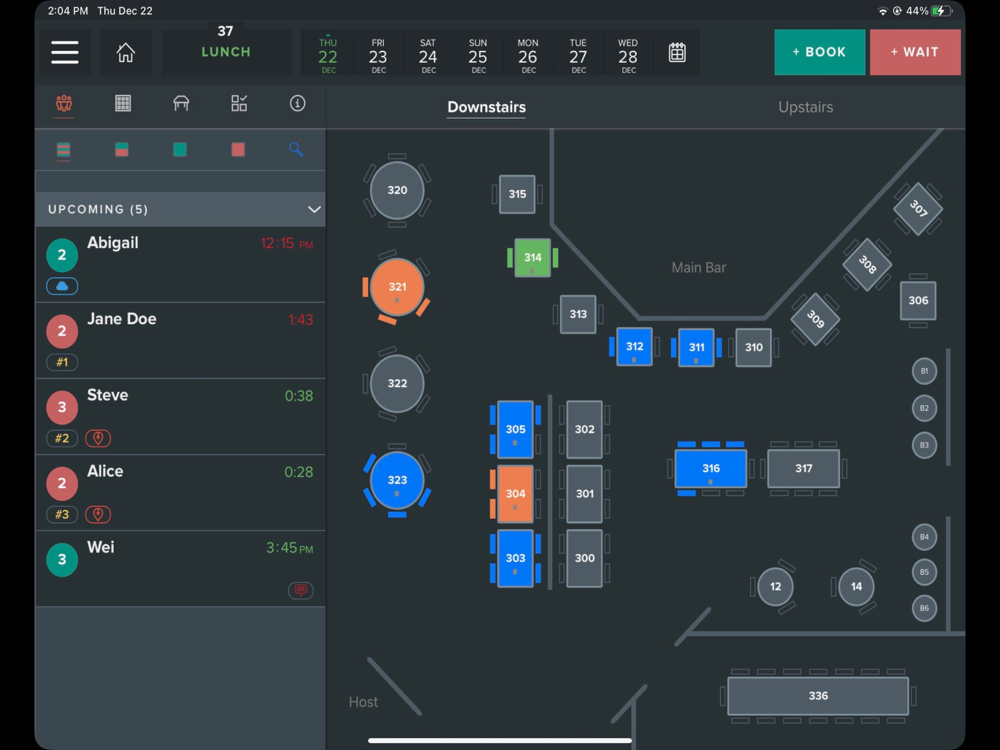This screenshot has height=750, width=1000.
Task: Go to the home screen
Action: click(x=126, y=52)
